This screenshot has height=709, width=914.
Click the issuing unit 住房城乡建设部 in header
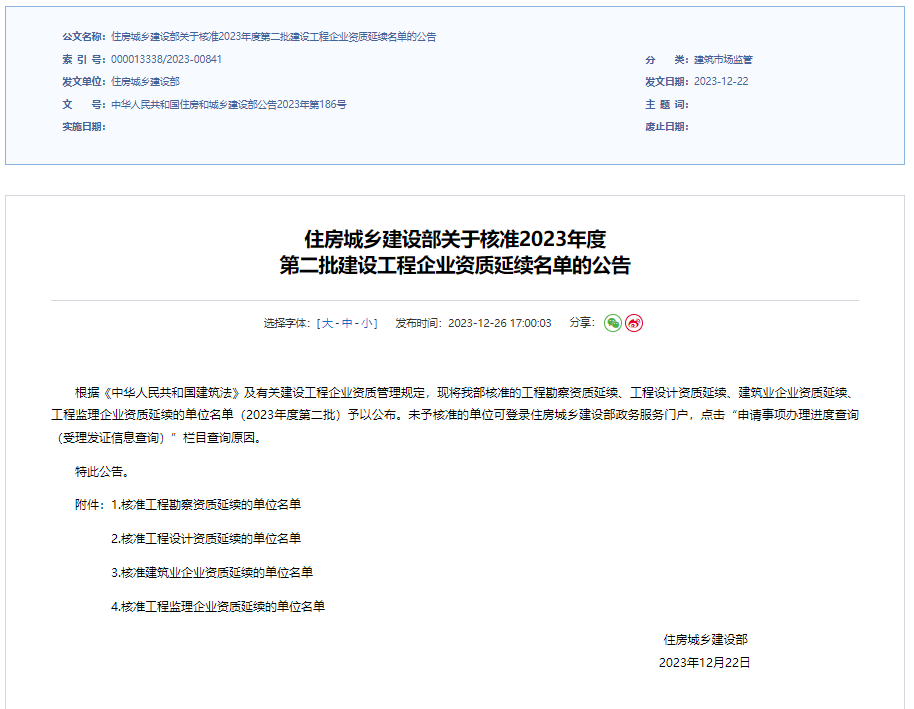pyautogui.click(x=145, y=82)
